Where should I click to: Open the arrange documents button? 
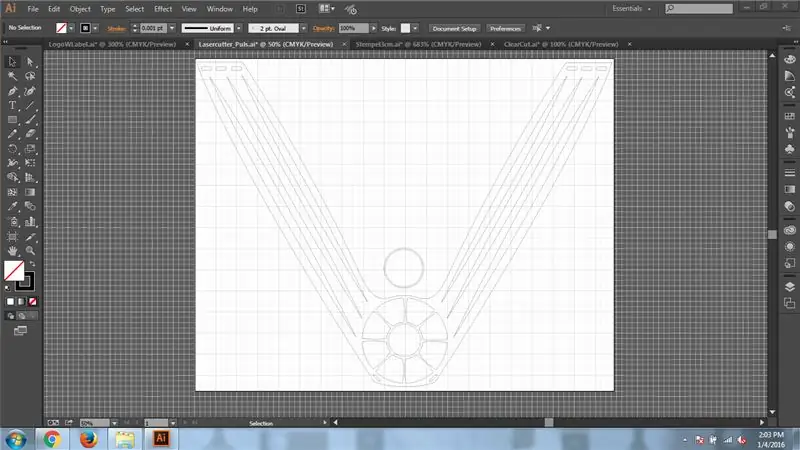pyautogui.click(x=327, y=9)
